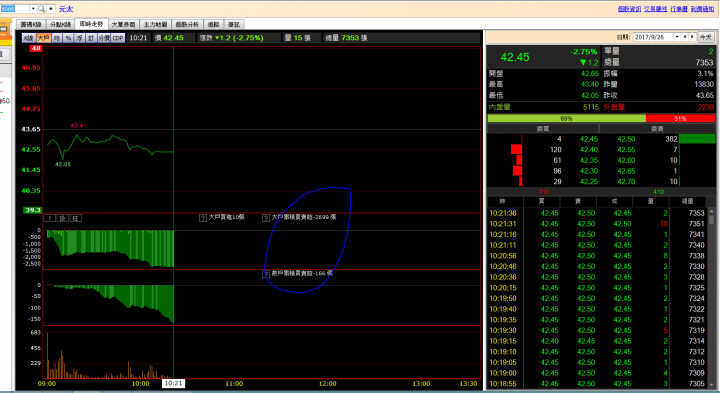Click the 2017/9/26 date field
Viewport: 720px width, 393px height.
click(653, 37)
